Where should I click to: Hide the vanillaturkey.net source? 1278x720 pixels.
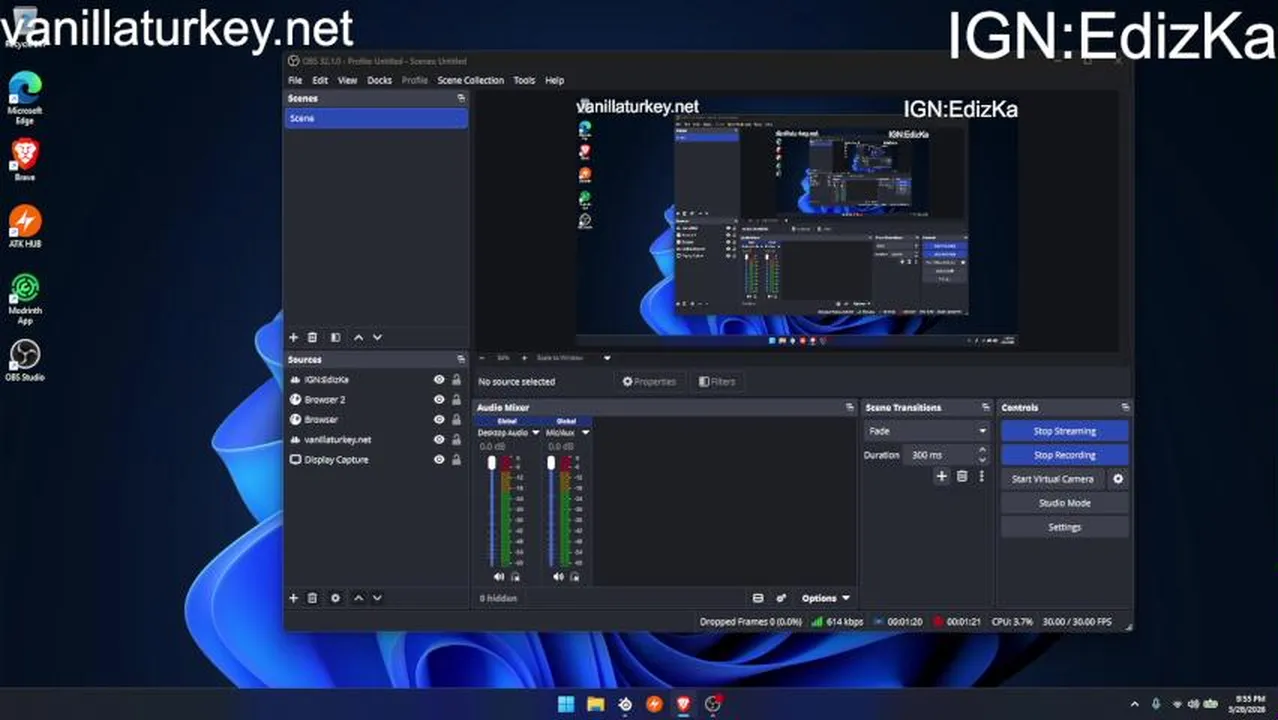[439, 440]
